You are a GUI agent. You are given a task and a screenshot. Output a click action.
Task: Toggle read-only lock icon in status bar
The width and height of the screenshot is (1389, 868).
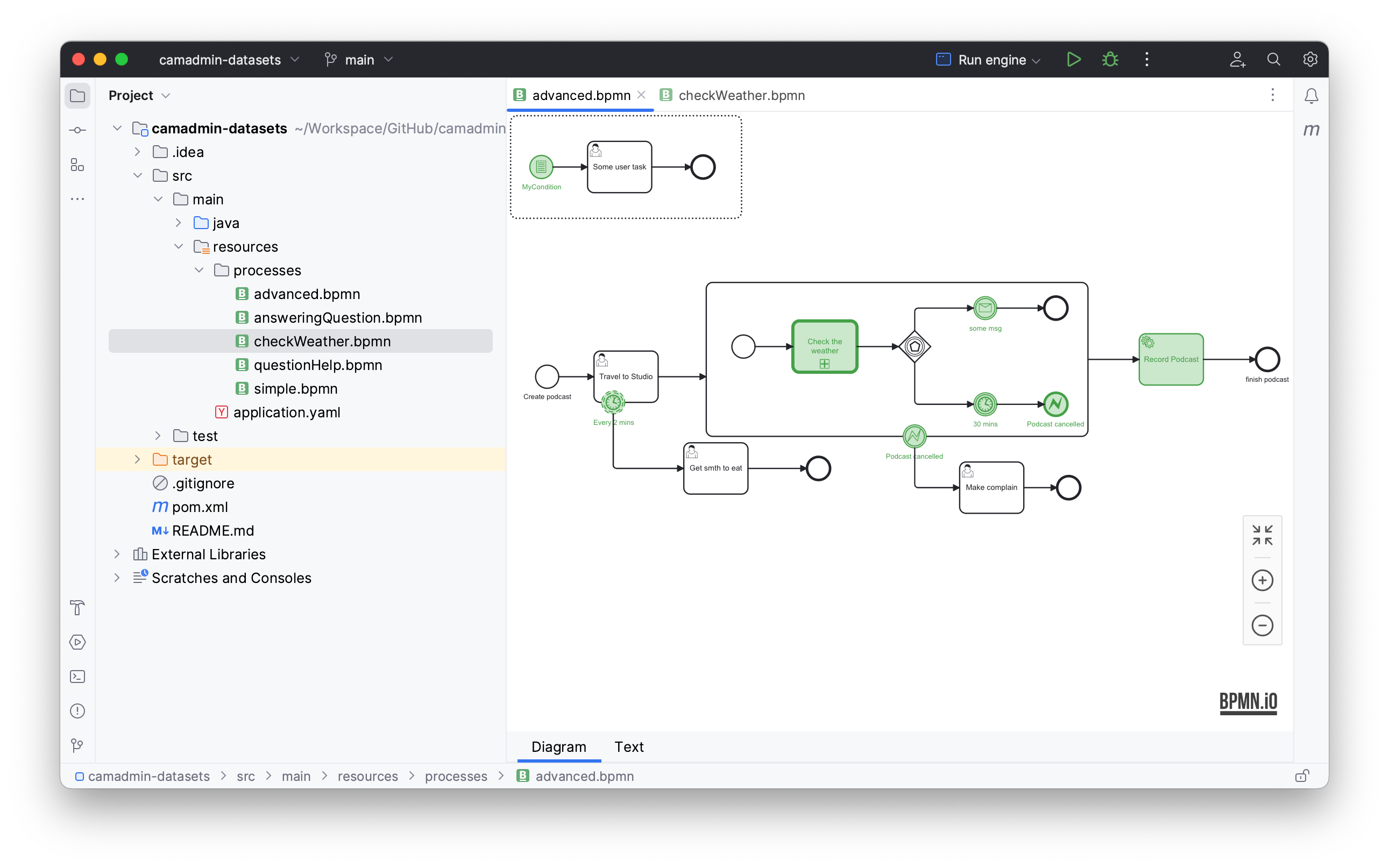pos(1302,776)
